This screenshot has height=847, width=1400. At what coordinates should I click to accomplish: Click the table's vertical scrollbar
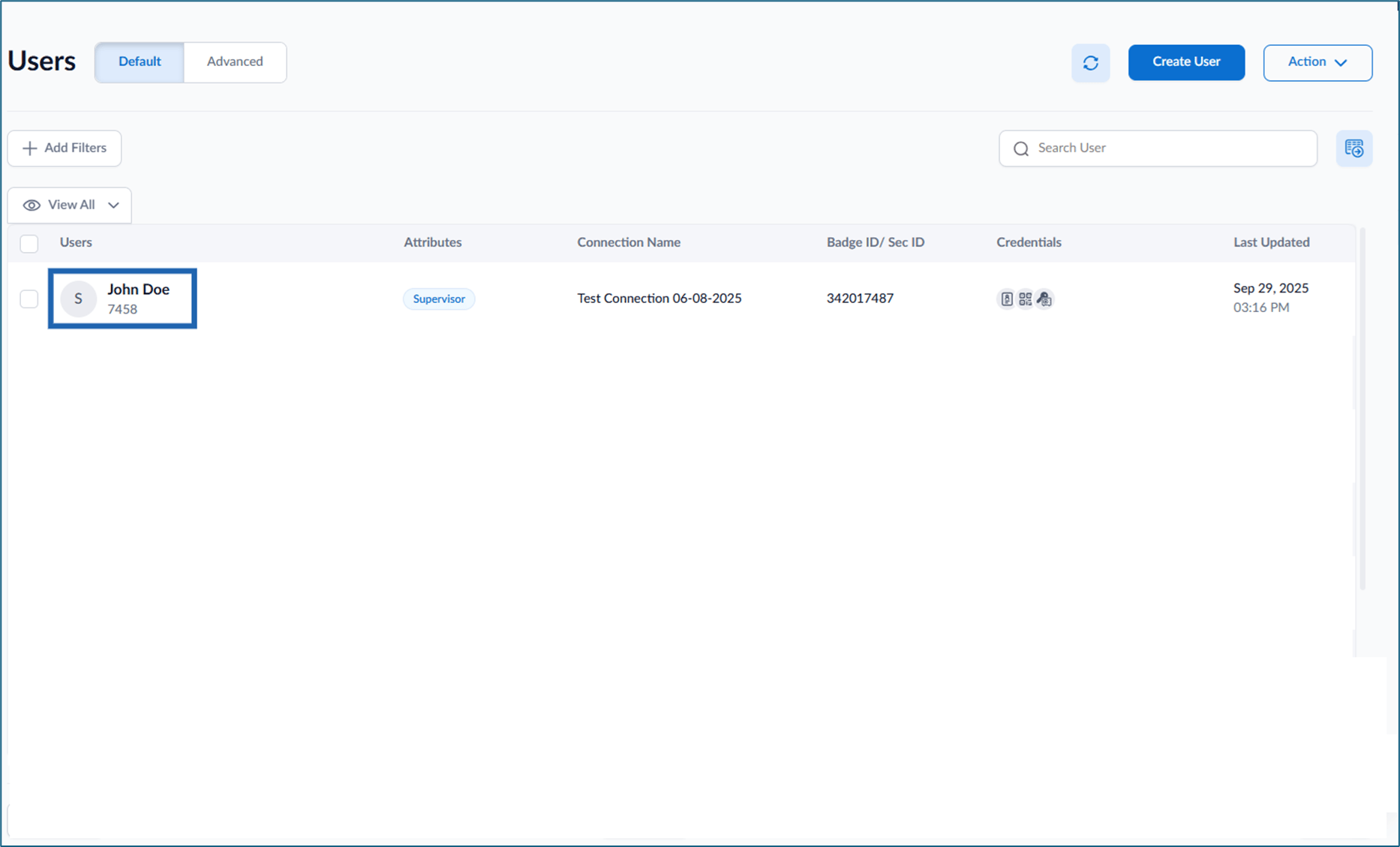point(1362,409)
